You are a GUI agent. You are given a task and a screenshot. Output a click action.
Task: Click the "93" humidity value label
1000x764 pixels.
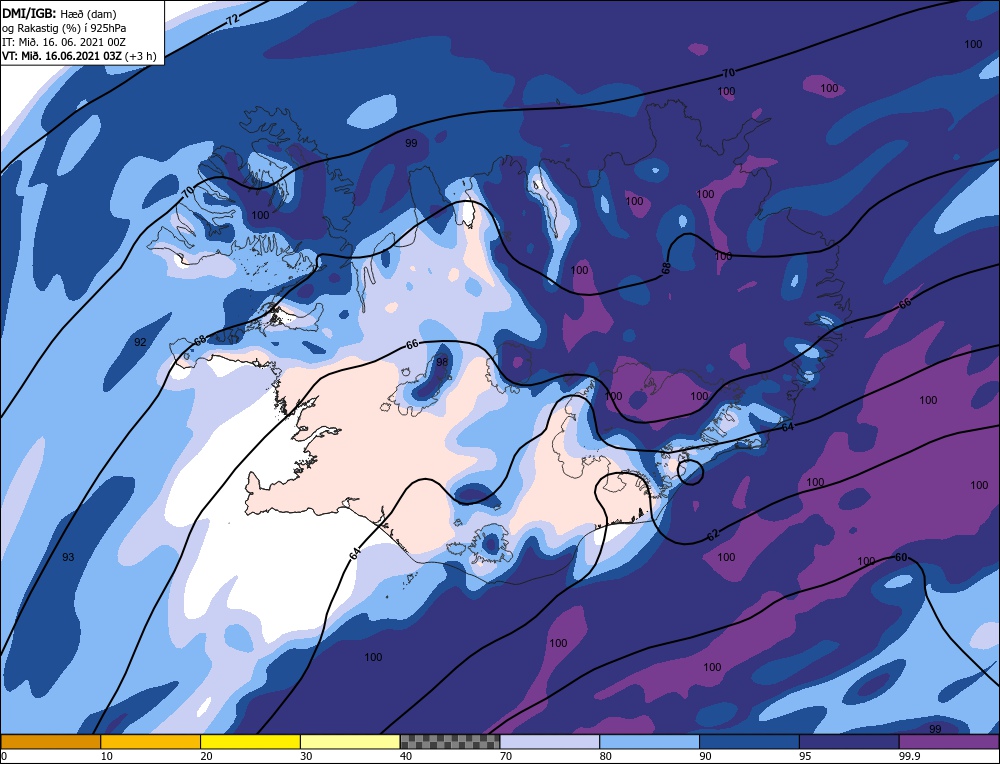tap(68, 557)
